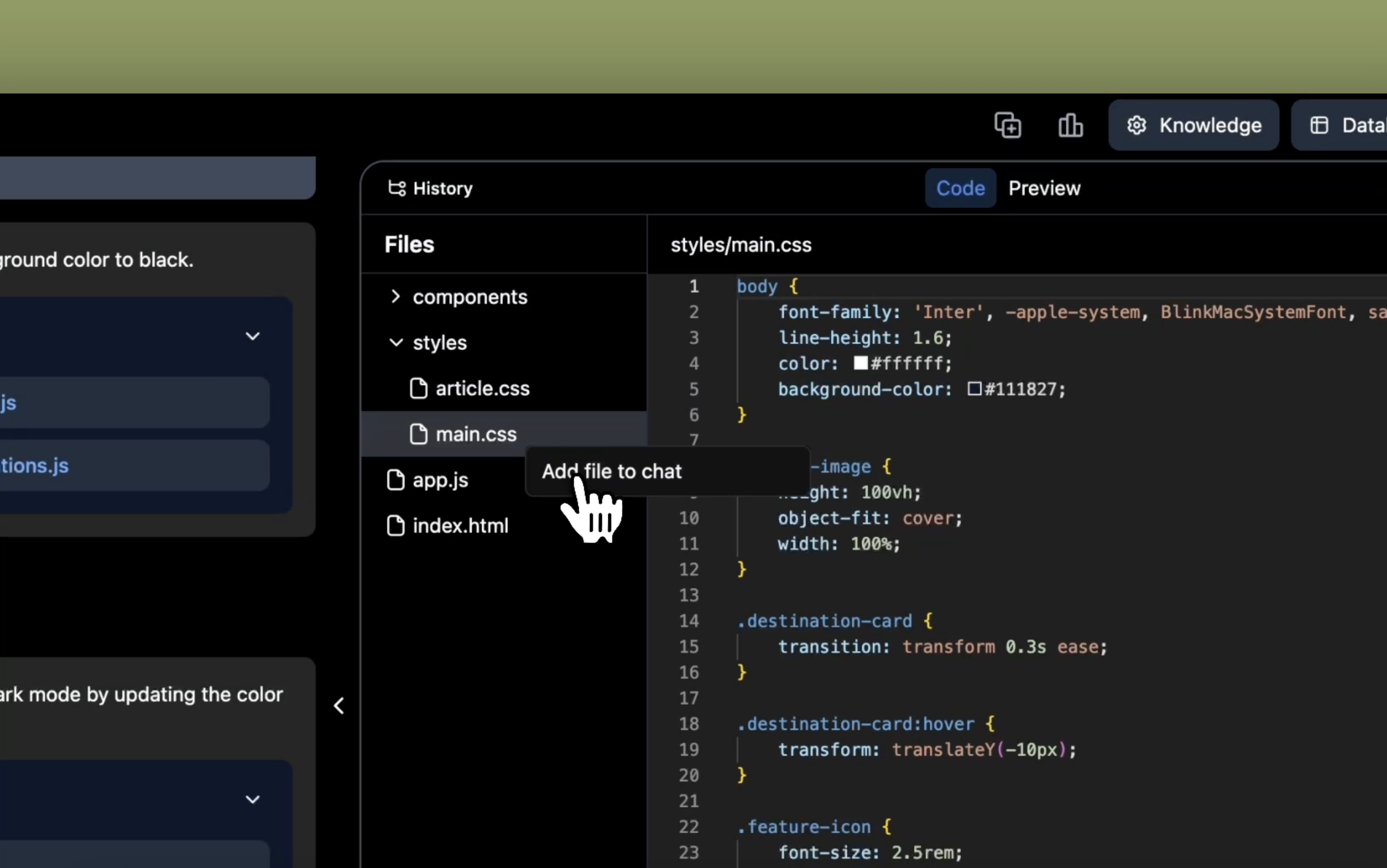
Task: Click 'object-fit: cover;' on line 10
Action: (x=870, y=518)
